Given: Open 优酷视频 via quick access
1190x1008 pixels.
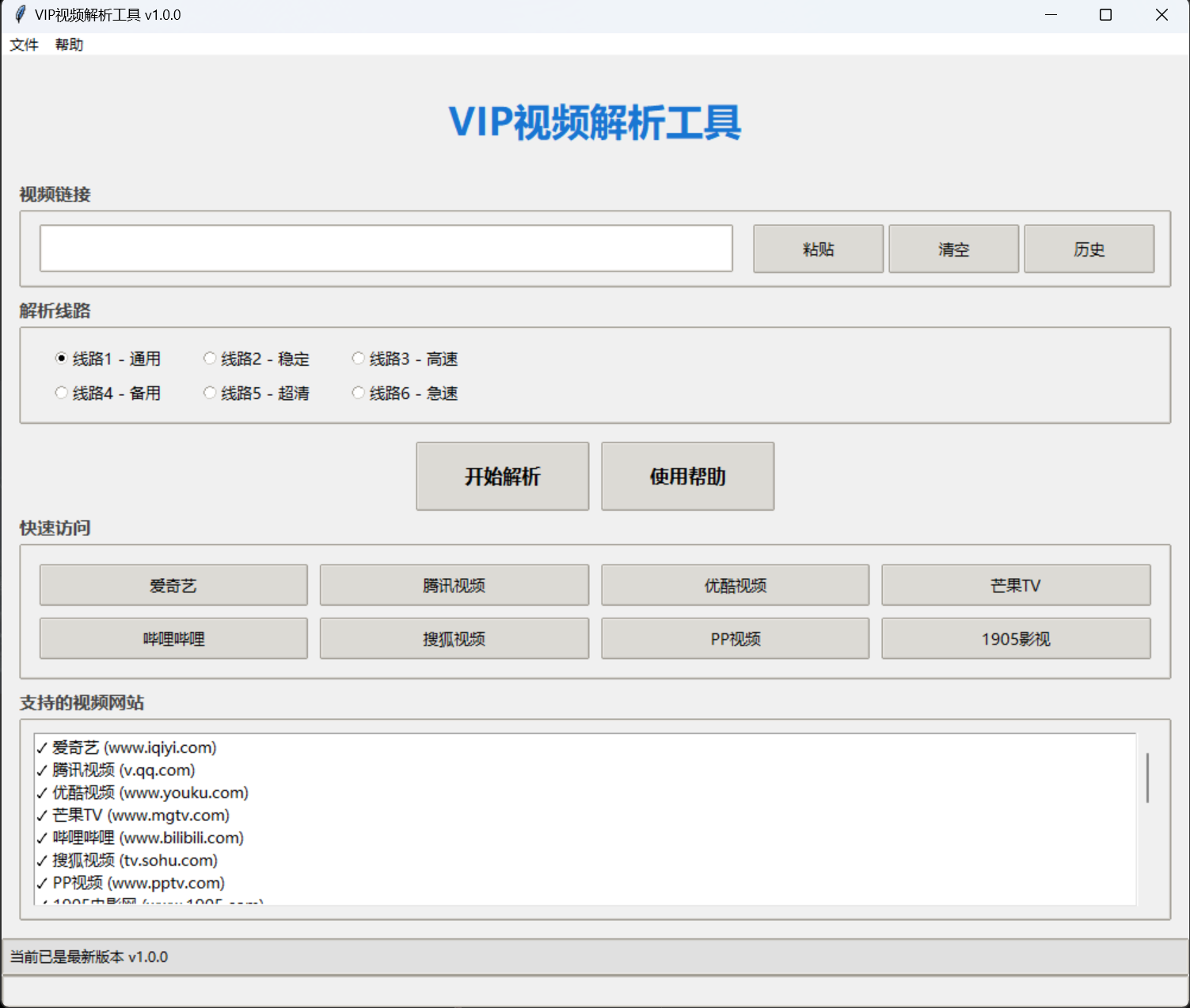Looking at the screenshot, I should click(x=735, y=585).
